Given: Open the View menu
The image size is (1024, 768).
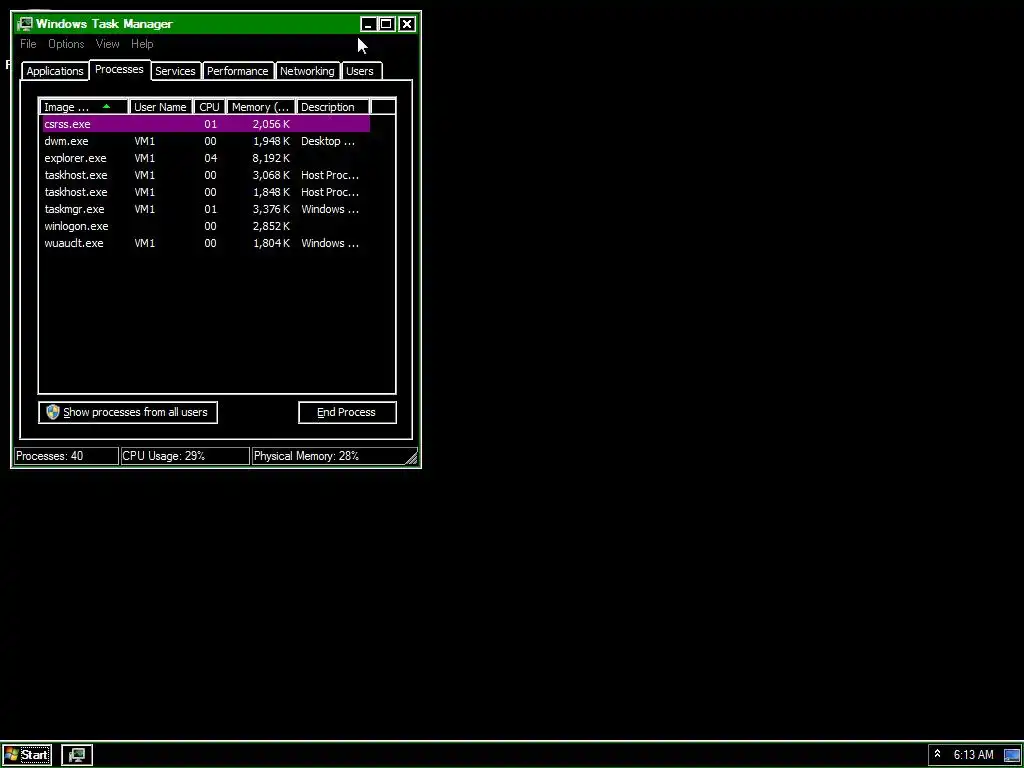Looking at the screenshot, I should tap(107, 44).
